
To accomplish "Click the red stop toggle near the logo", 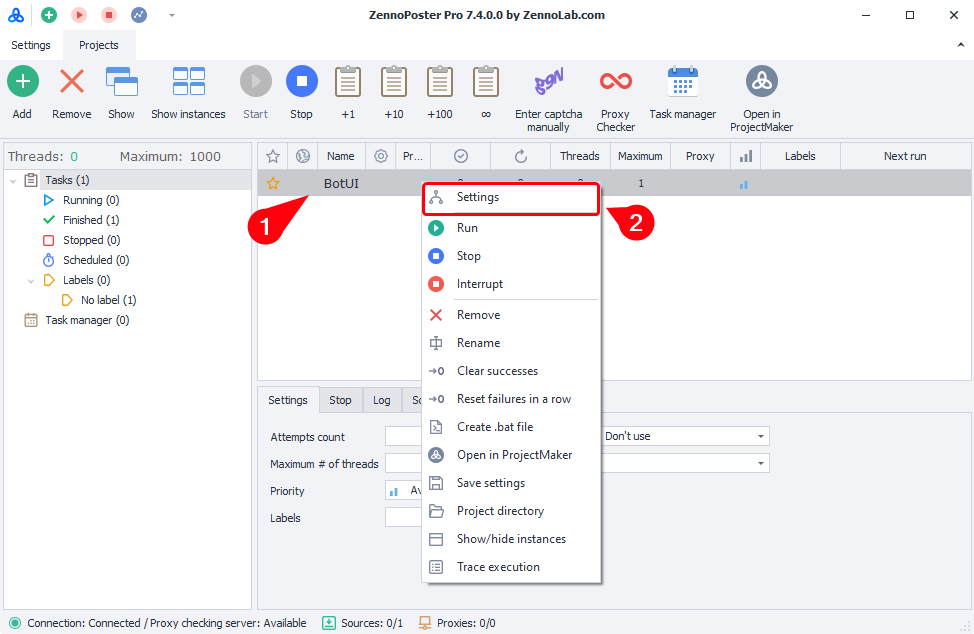I will pos(110,15).
